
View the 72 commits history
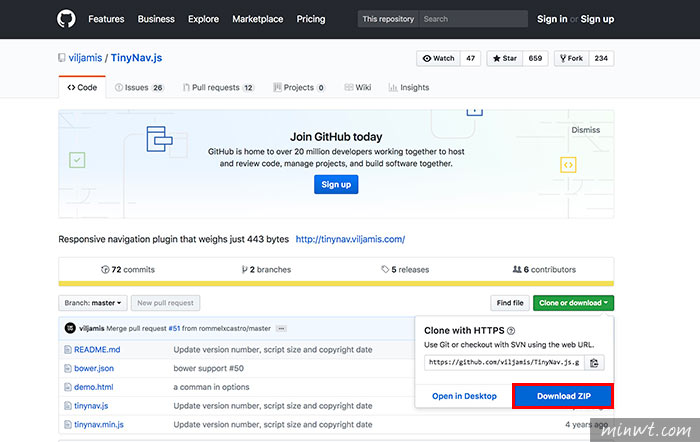(128, 270)
